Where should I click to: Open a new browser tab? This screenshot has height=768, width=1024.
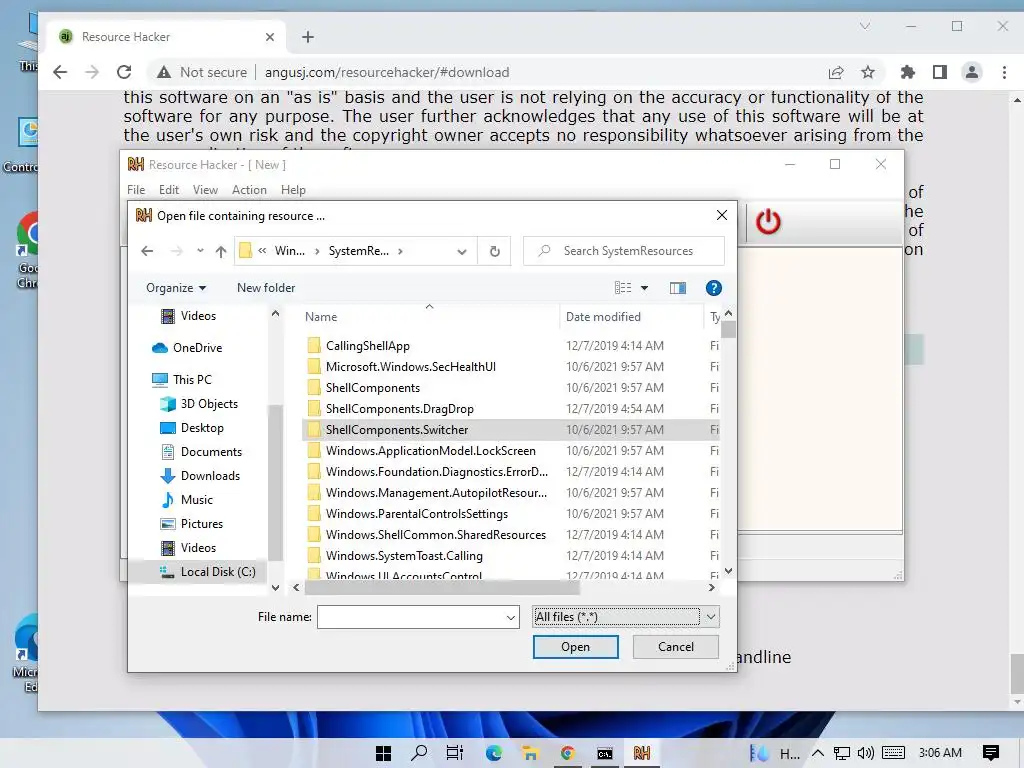(x=308, y=37)
